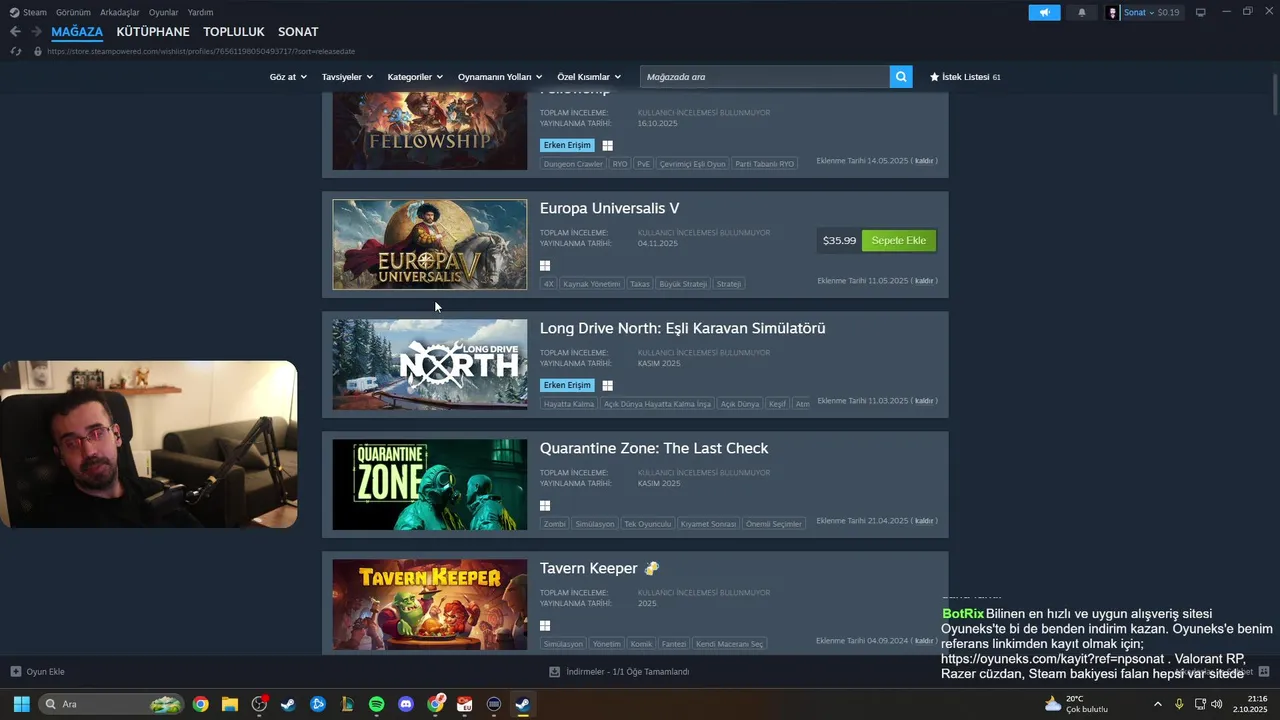Click the active Steam taskbar icon

(x=522, y=704)
